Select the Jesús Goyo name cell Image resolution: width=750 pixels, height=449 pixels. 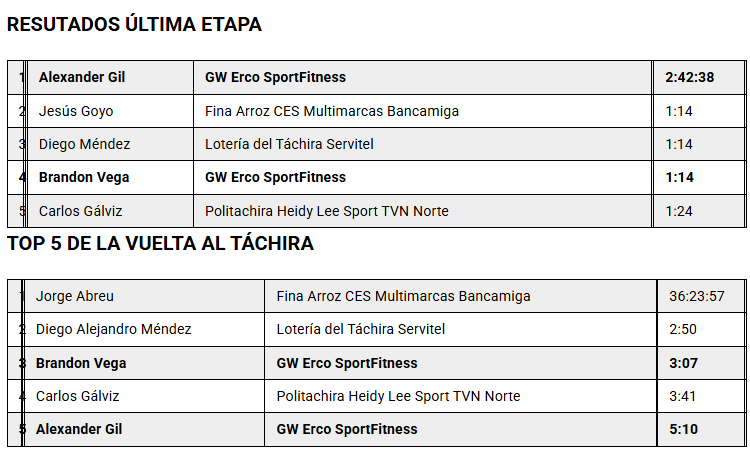pos(76,111)
